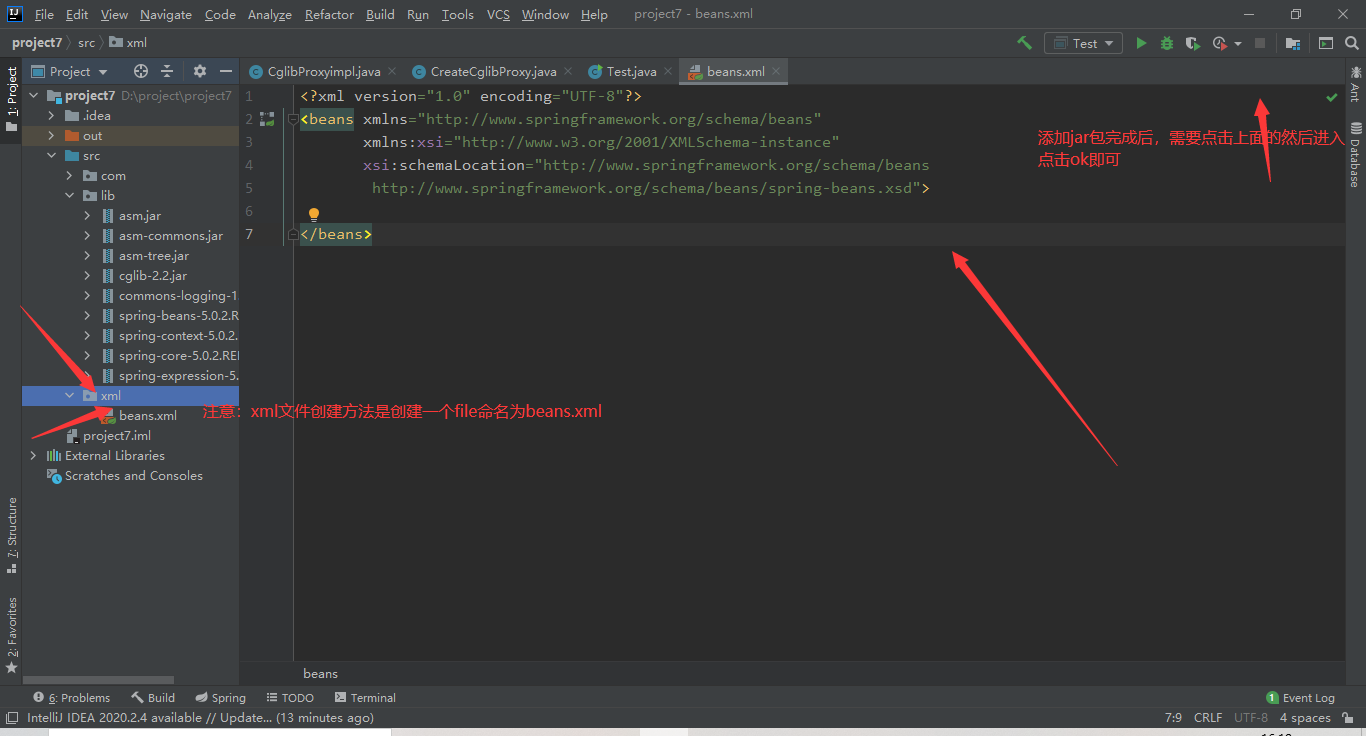
Task: Toggle the Database tool window sidebar
Action: pos(1355,154)
